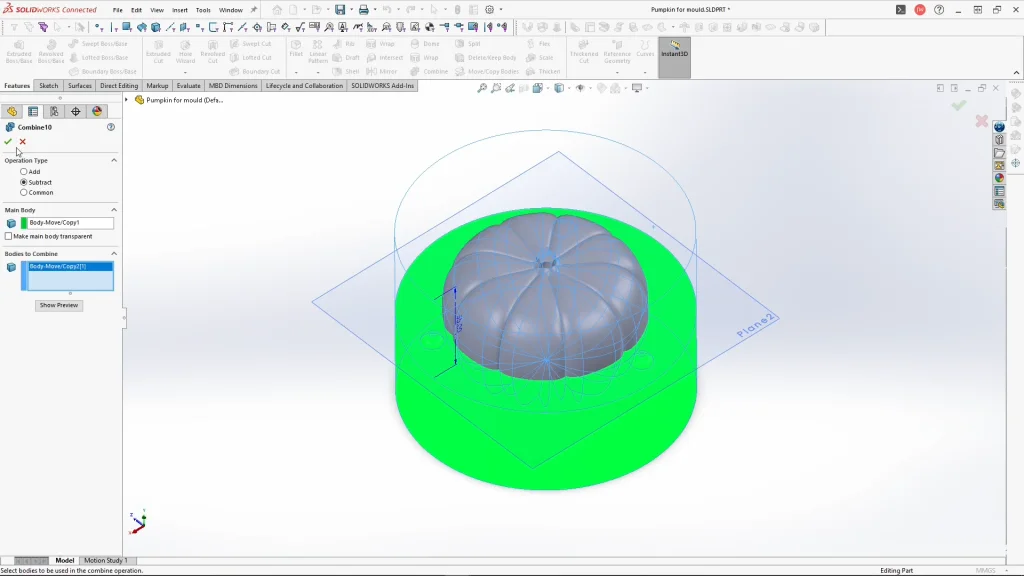Screen dimensions: 1024x576
Task: Click the Zoom to Fit magnifier icon
Action: [482, 88]
